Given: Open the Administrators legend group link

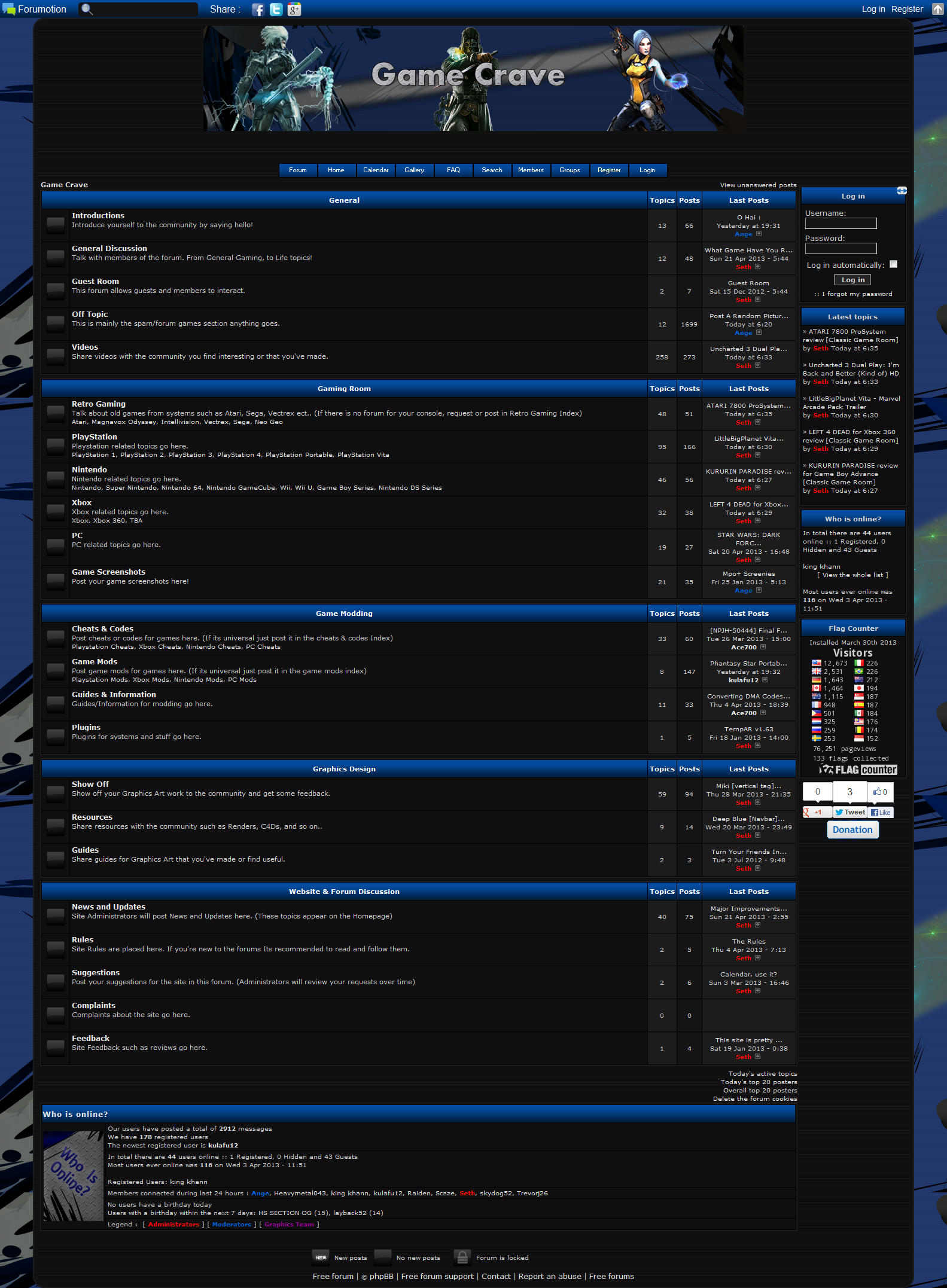Looking at the screenshot, I should pyautogui.click(x=173, y=1225).
